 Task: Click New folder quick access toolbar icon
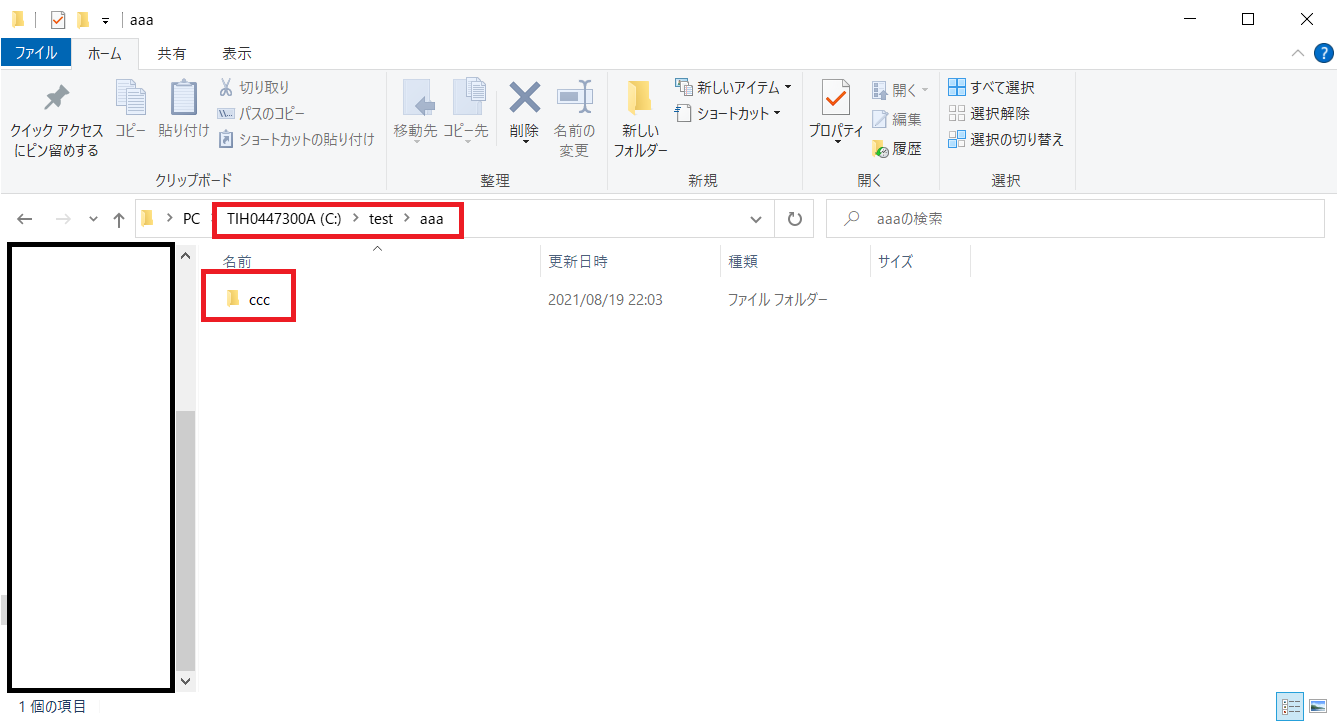(83, 19)
